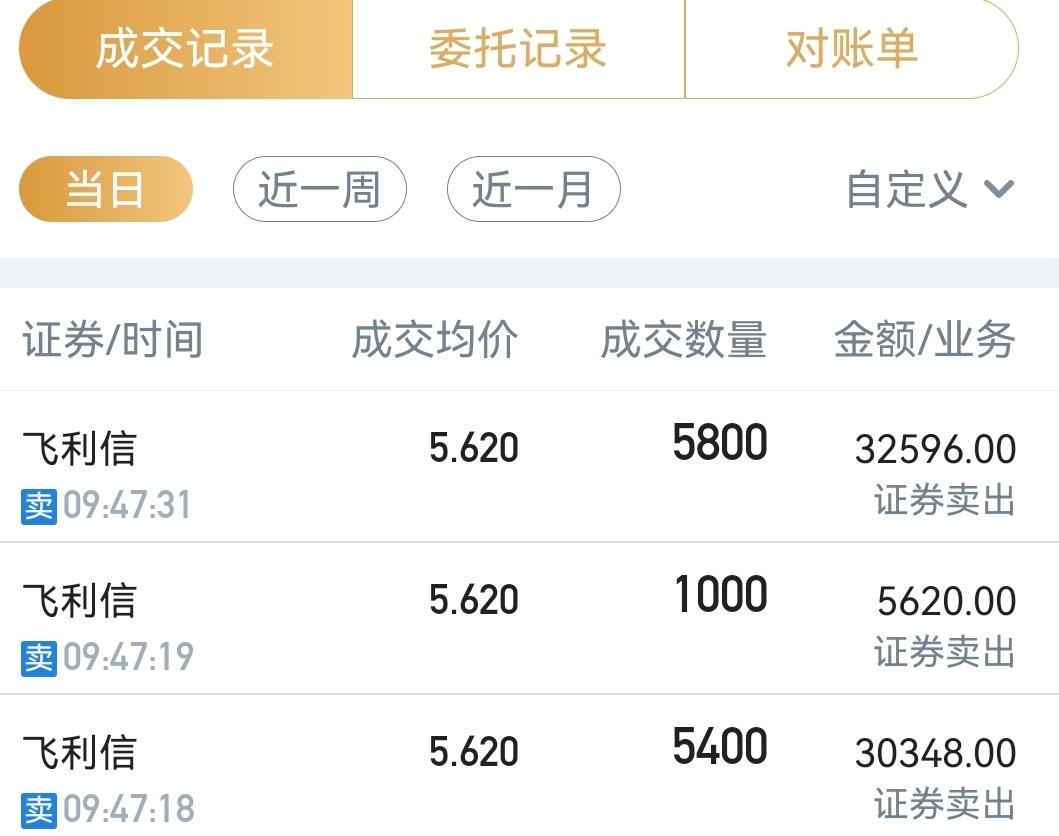
Task: Tap the amount 32596.00
Action: point(935,449)
